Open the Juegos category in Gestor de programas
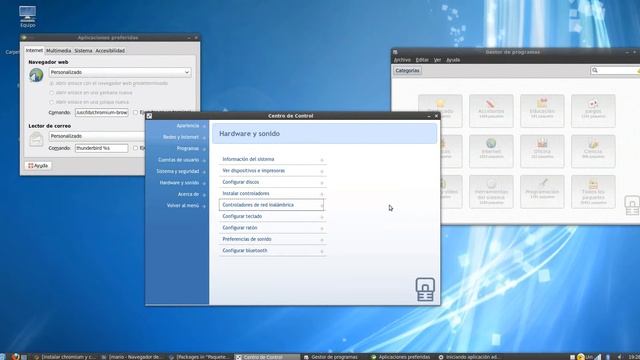Viewport: 640px width, 360px height. 593,111
